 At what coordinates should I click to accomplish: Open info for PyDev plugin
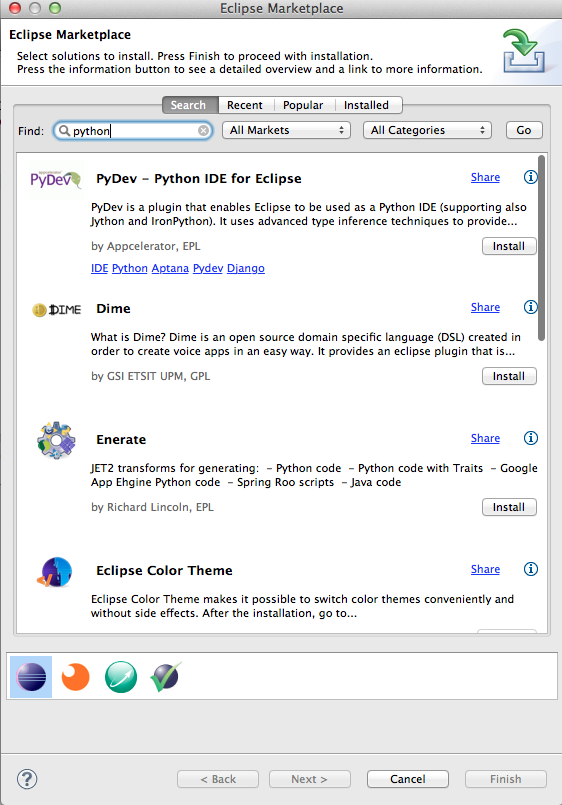pyautogui.click(x=530, y=177)
